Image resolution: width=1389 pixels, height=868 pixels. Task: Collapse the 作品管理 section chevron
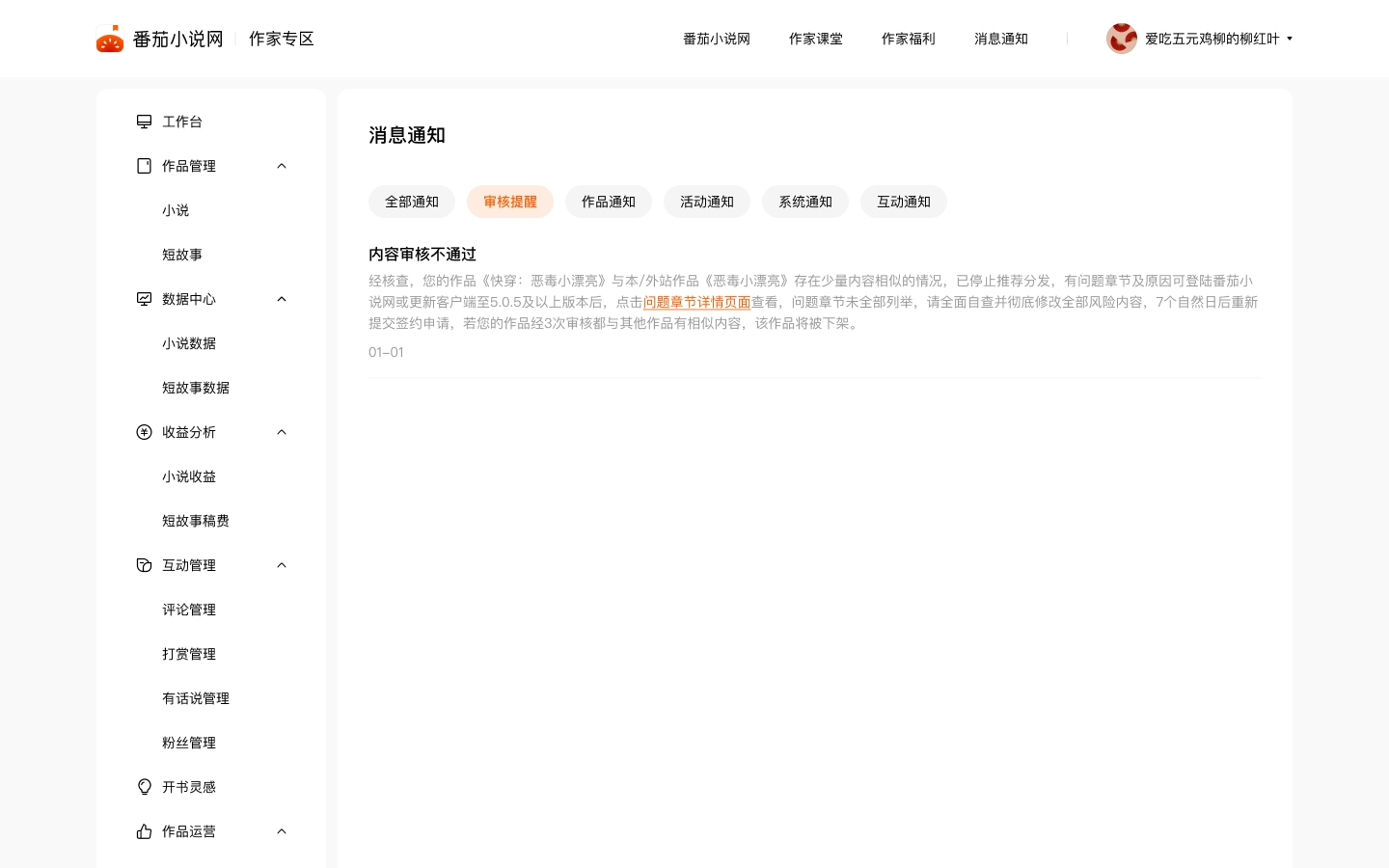282,166
